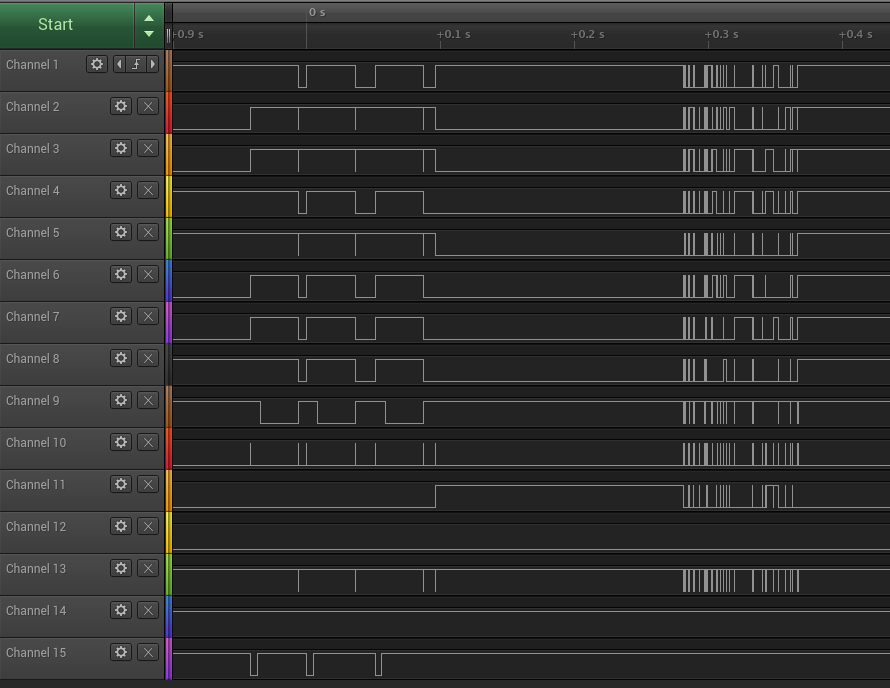Open Channel 15 settings gear
Viewport: 890px width, 688px height.
point(121,652)
